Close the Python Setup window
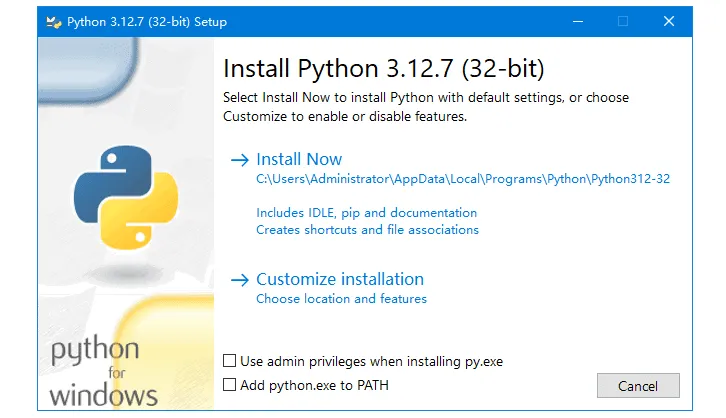This screenshot has width=726, height=418. point(668,21)
